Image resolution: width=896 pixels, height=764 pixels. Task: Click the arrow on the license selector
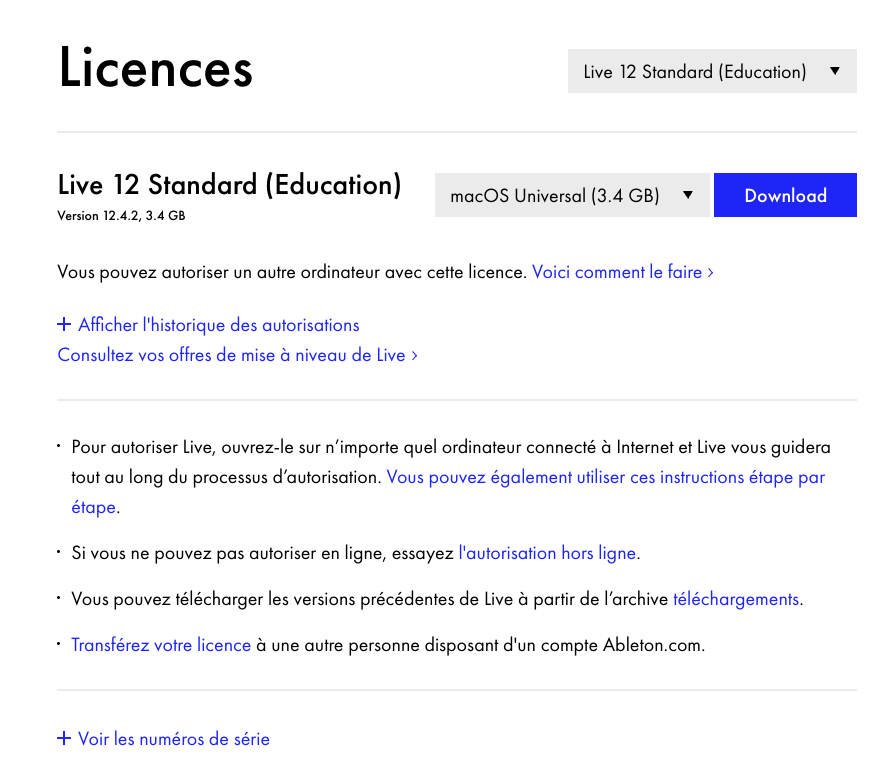tap(835, 71)
